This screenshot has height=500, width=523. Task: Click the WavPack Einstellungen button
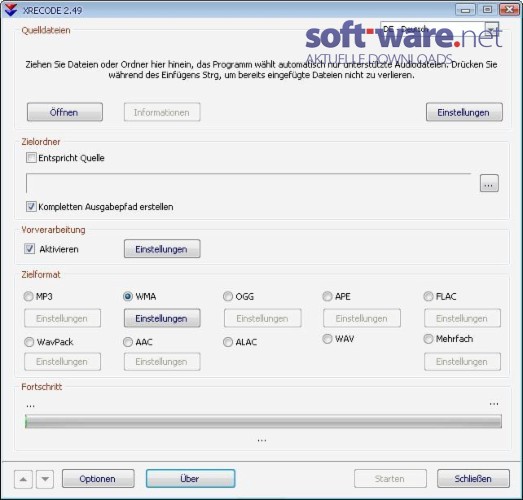tap(62, 362)
